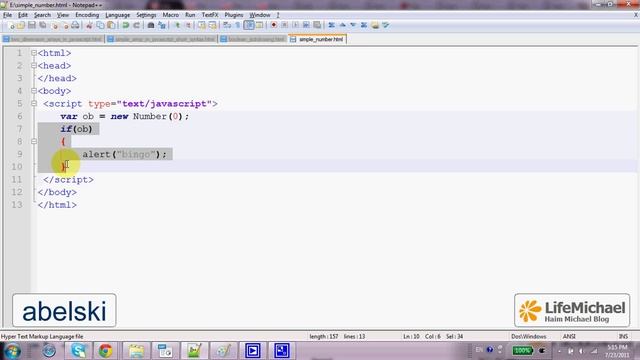Click the closing </script> tag text
This screenshot has height=360, width=640.
tap(68, 180)
